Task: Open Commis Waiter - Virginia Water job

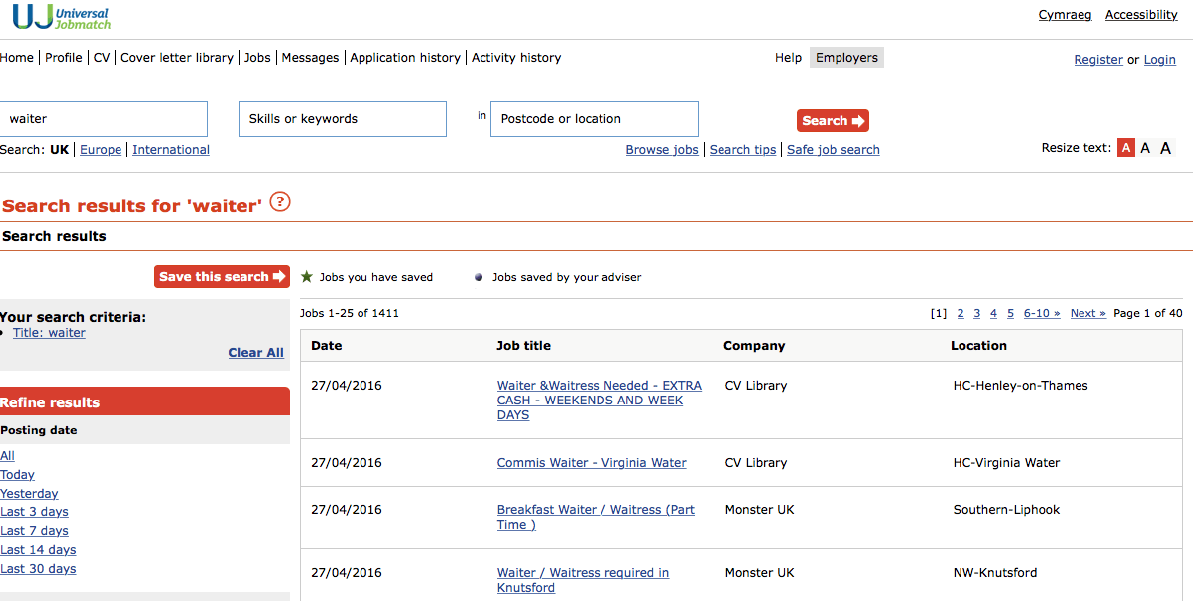Action: pyautogui.click(x=591, y=463)
